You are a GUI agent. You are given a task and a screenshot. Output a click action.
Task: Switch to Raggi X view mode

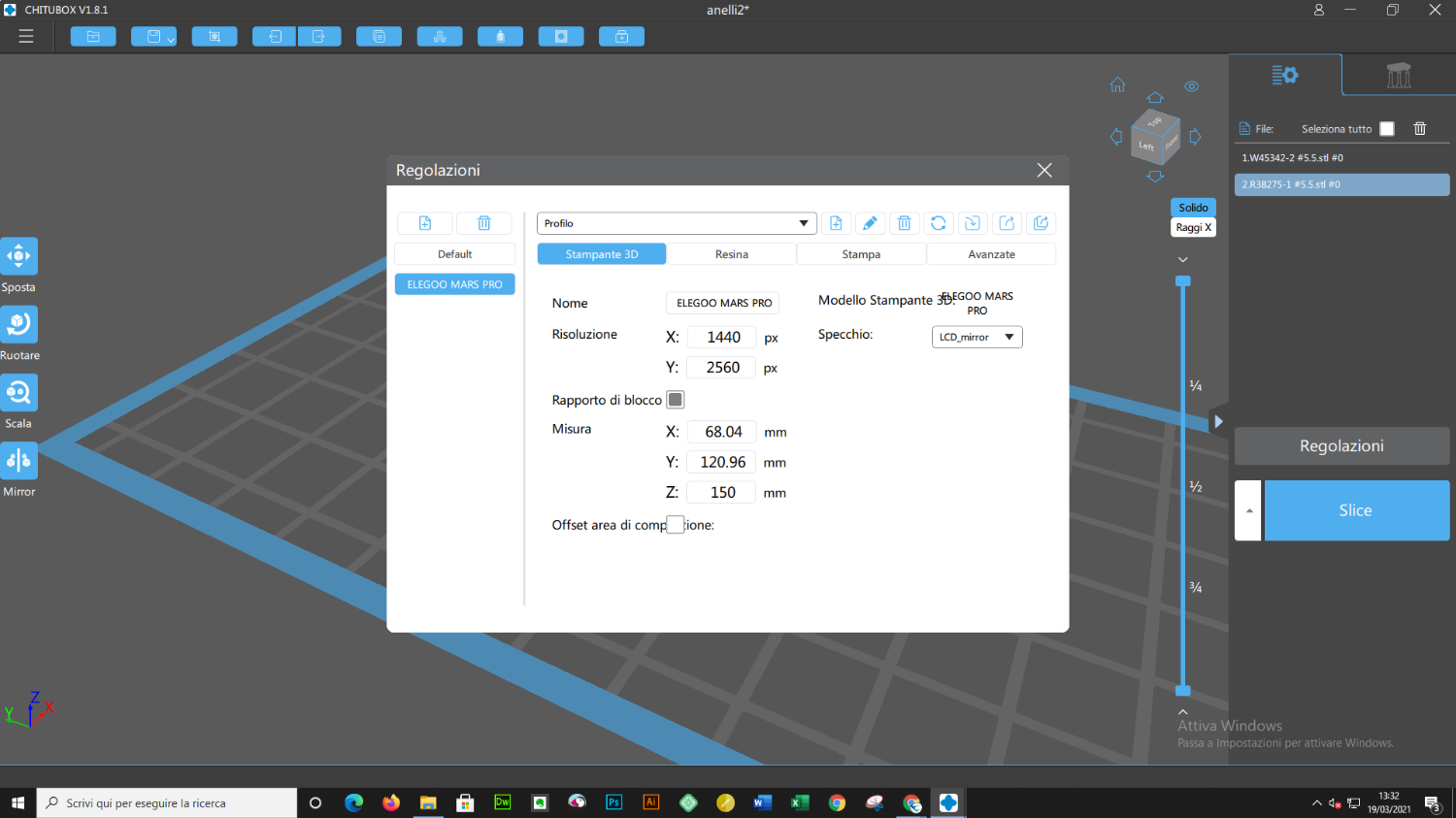(1193, 227)
